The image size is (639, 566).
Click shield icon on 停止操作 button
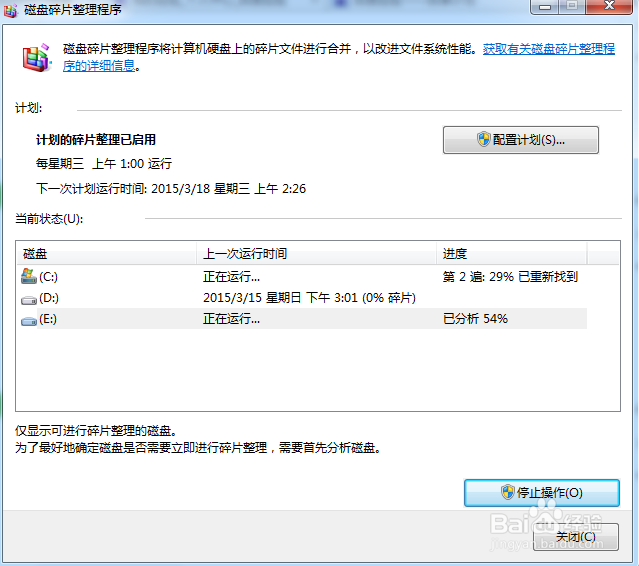pos(508,492)
